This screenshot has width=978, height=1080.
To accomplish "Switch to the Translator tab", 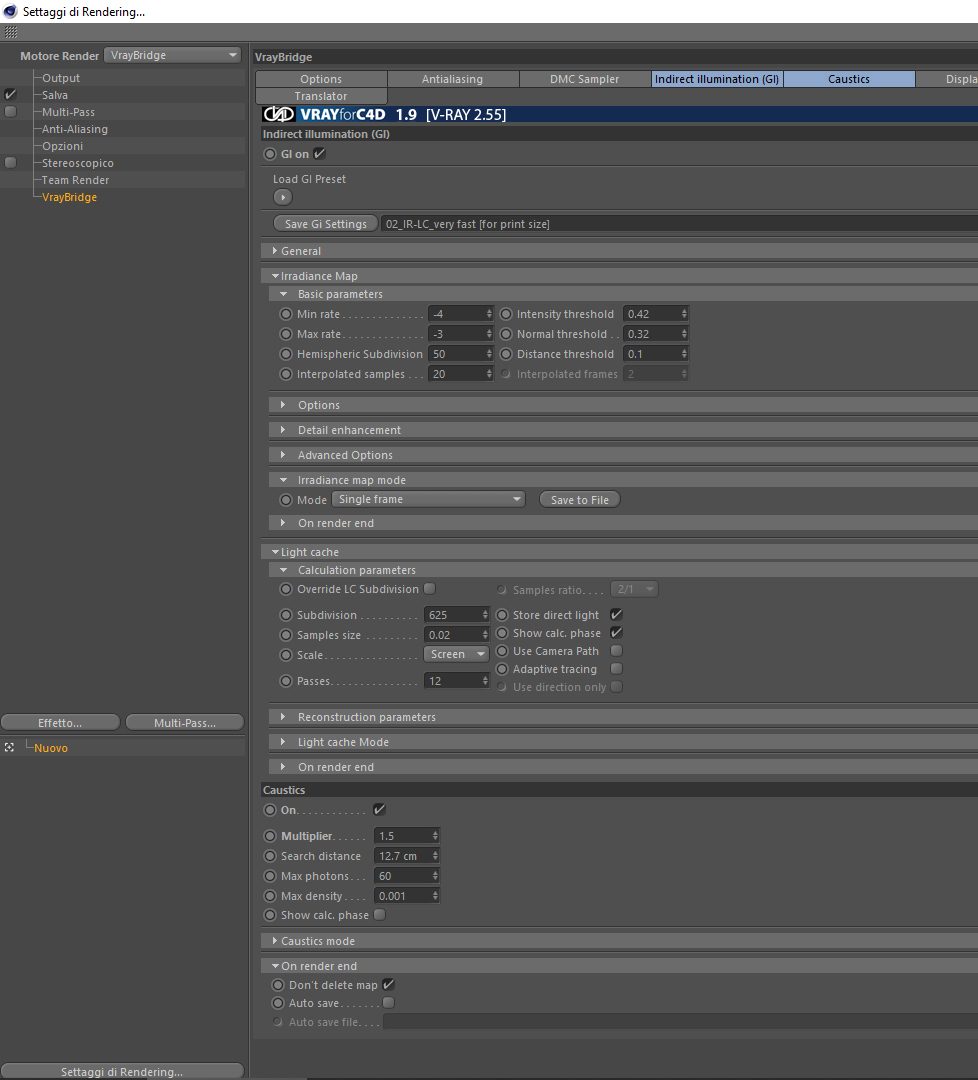I will (x=321, y=96).
